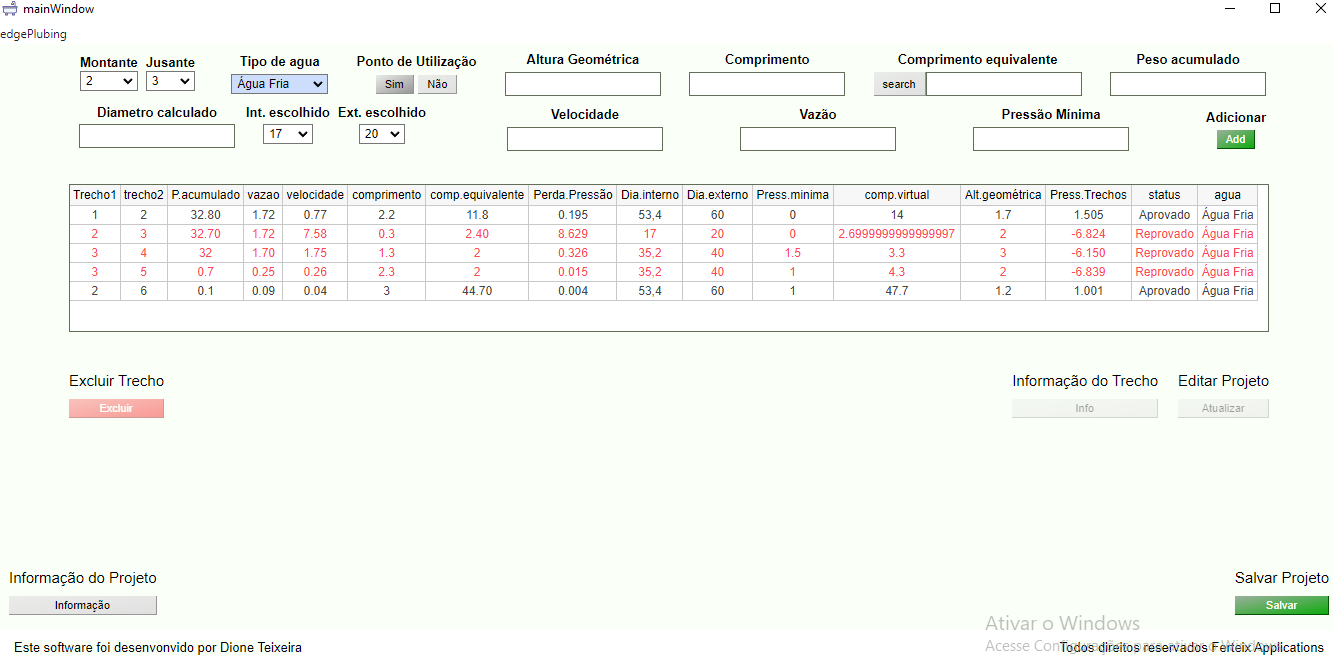
Task: Select Sim for Ponto de Utilização
Action: 395,85
